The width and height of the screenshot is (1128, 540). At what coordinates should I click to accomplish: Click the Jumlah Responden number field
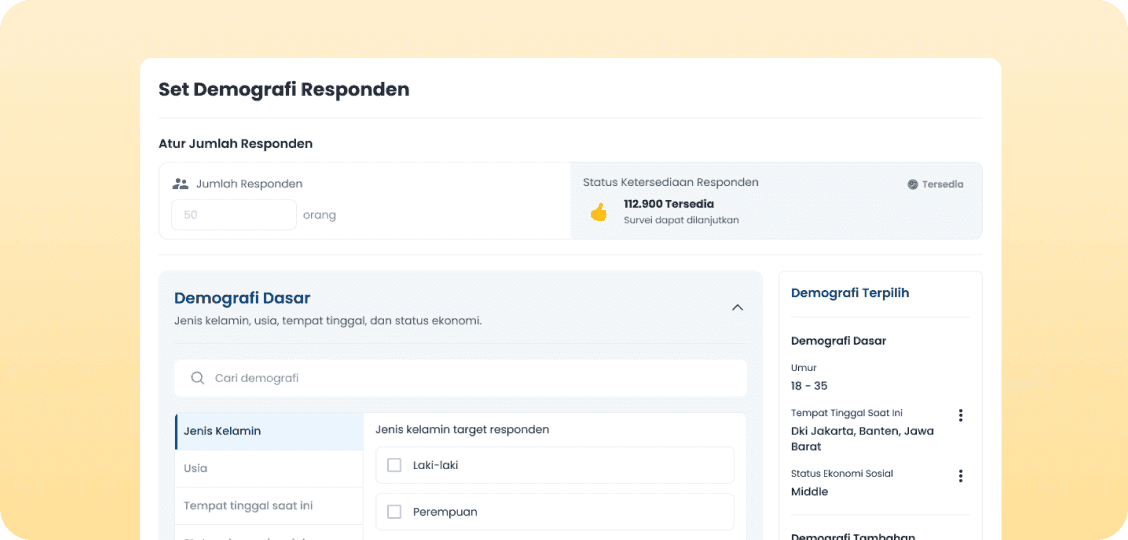(234, 215)
